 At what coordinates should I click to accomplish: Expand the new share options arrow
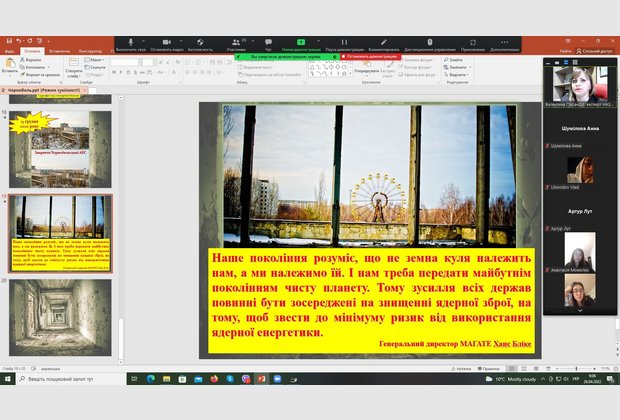[x=318, y=41]
